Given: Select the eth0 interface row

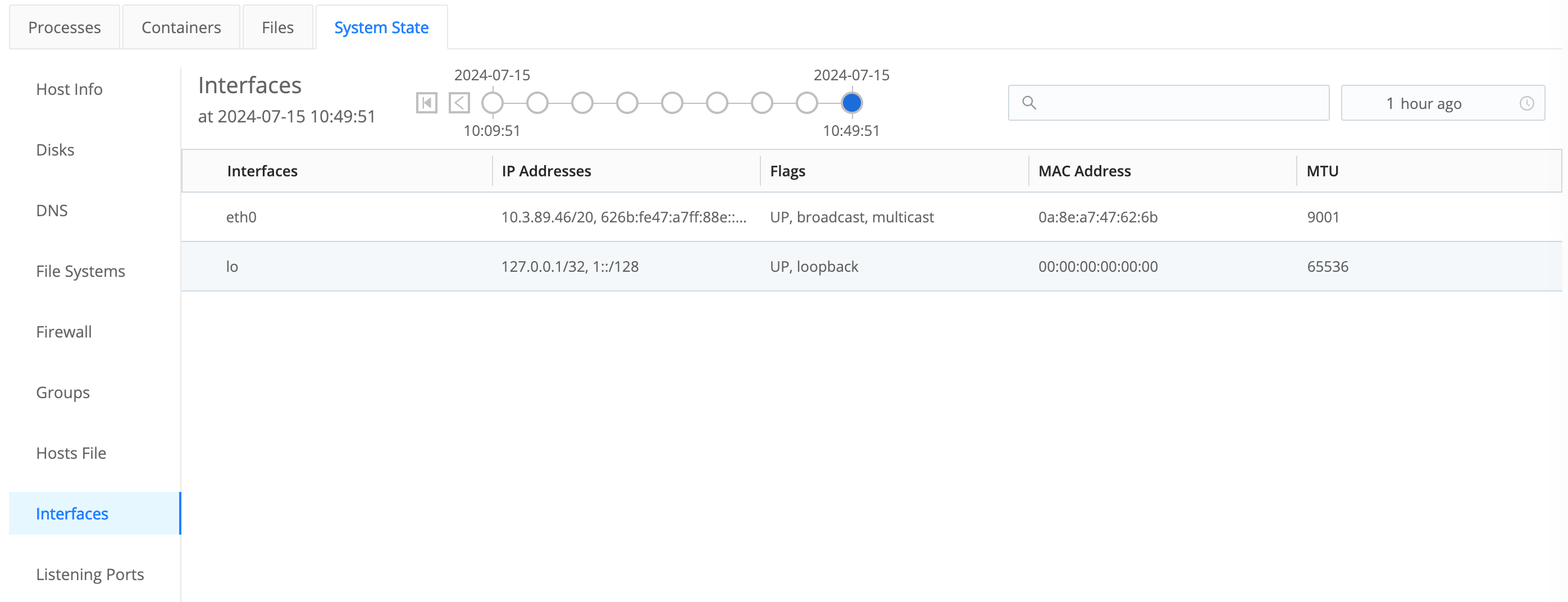Looking at the screenshot, I should click(x=731, y=217).
